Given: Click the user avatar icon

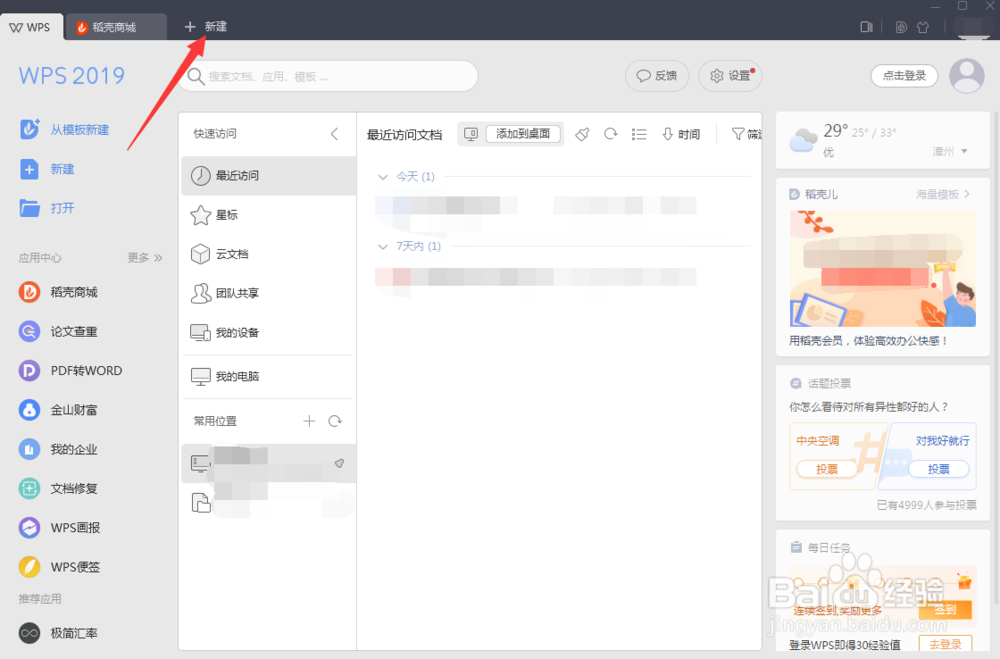Looking at the screenshot, I should pyautogui.click(x=967, y=76).
